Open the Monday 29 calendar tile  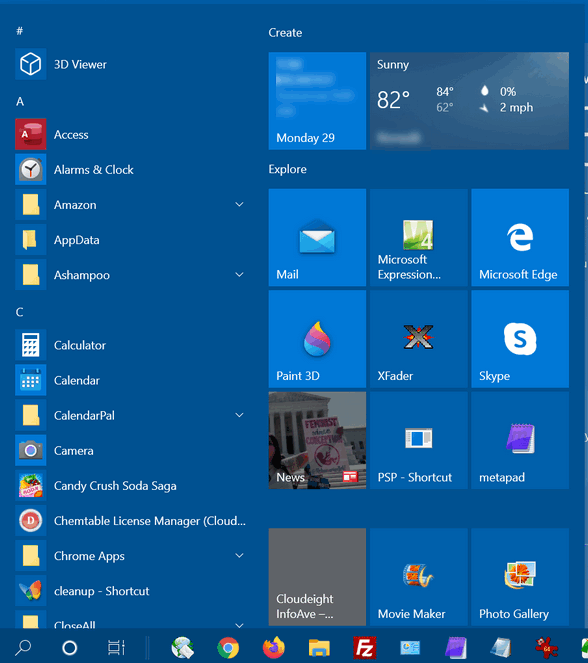(x=317, y=101)
